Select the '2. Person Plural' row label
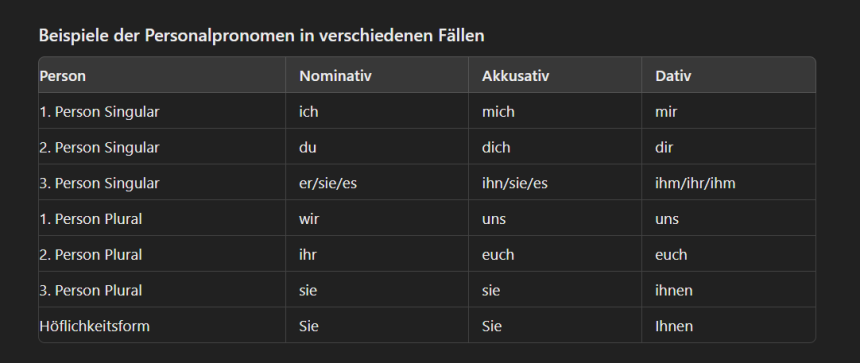 coord(90,255)
